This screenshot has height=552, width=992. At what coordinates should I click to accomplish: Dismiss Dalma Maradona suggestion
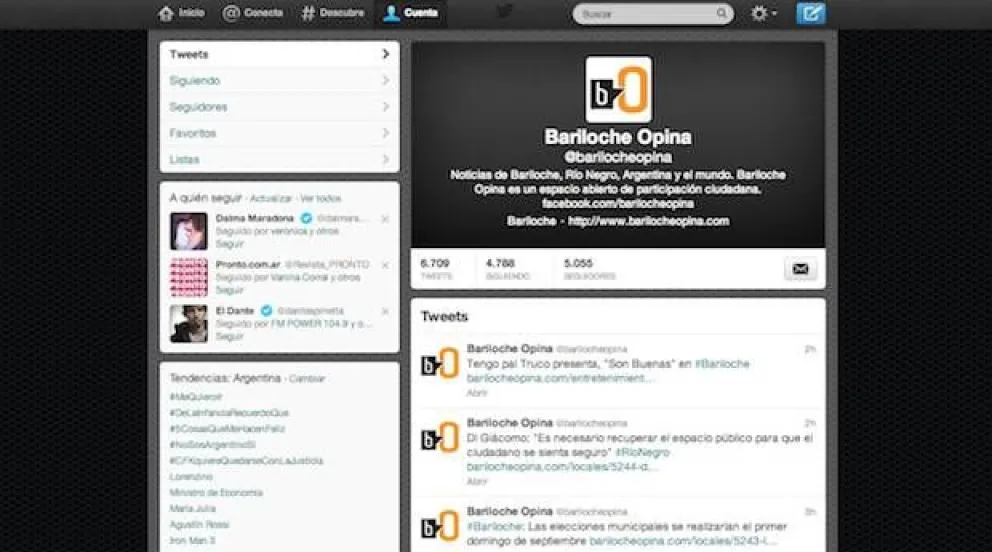click(385, 219)
